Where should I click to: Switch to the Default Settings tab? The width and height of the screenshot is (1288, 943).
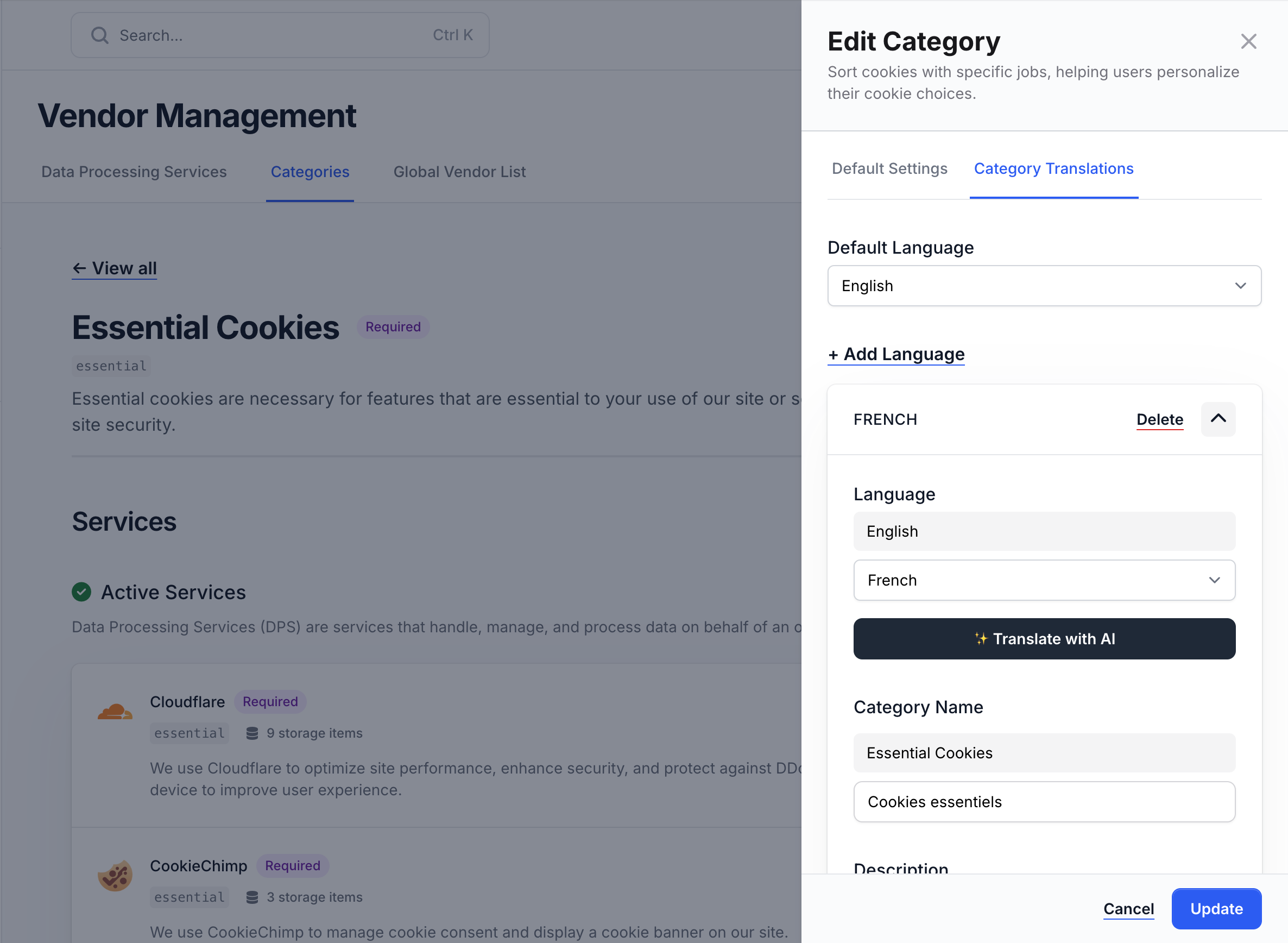889,168
